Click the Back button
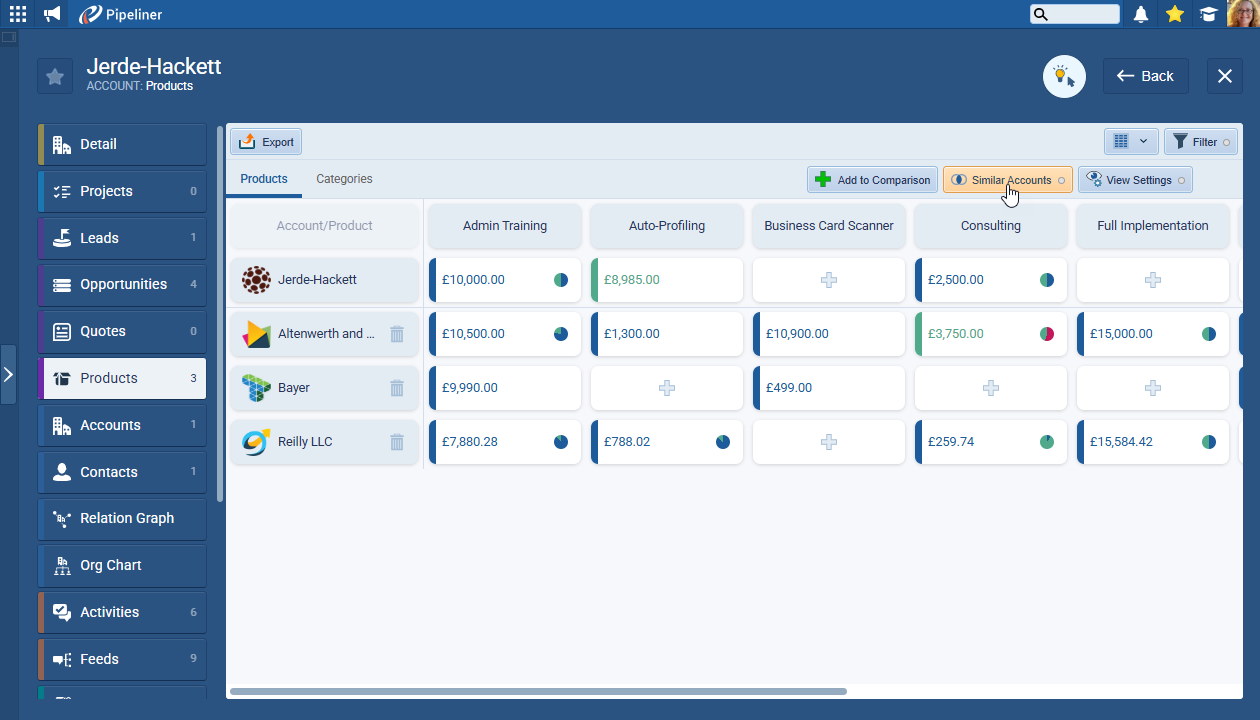Image resolution: width=1260 pixels, height=720 pixels. tap(1145, 76)
